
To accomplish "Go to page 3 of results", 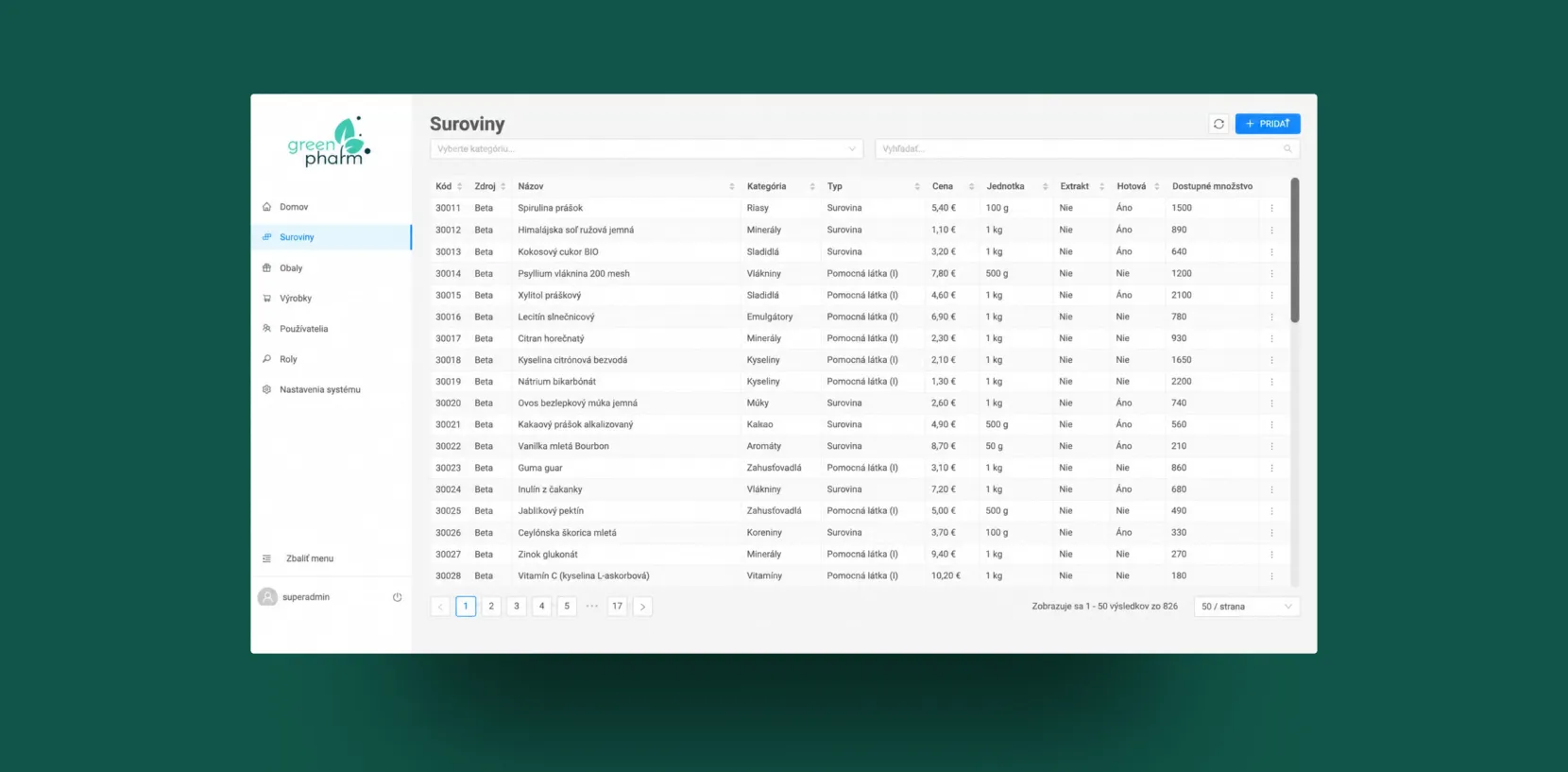I will click(x=517, y=607).
